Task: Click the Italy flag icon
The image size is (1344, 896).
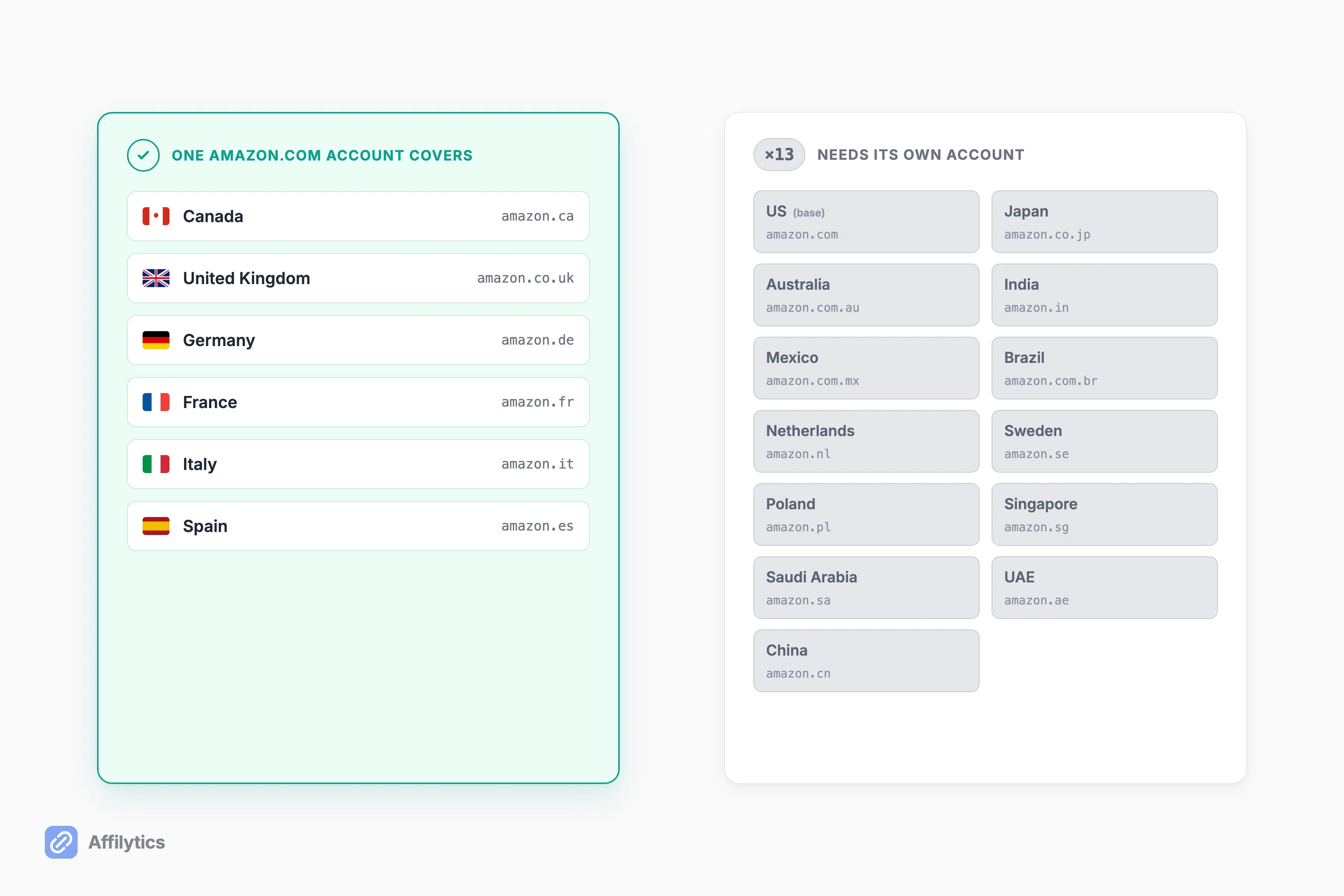Action: [156, 464]
